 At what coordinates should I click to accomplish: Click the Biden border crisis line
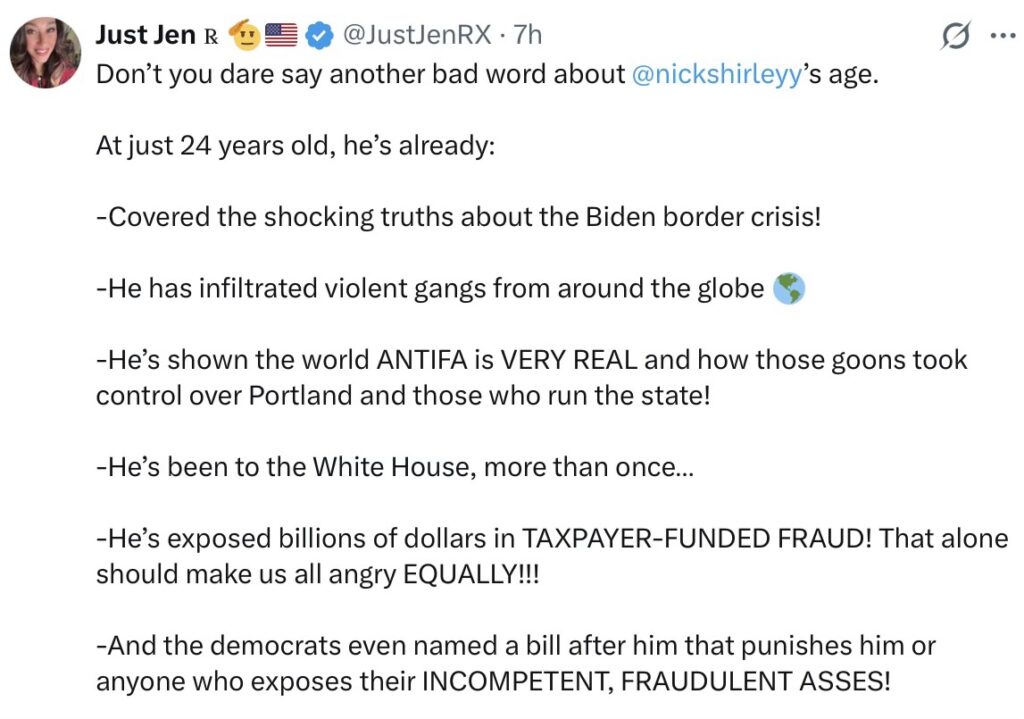(x=458, y=217)
